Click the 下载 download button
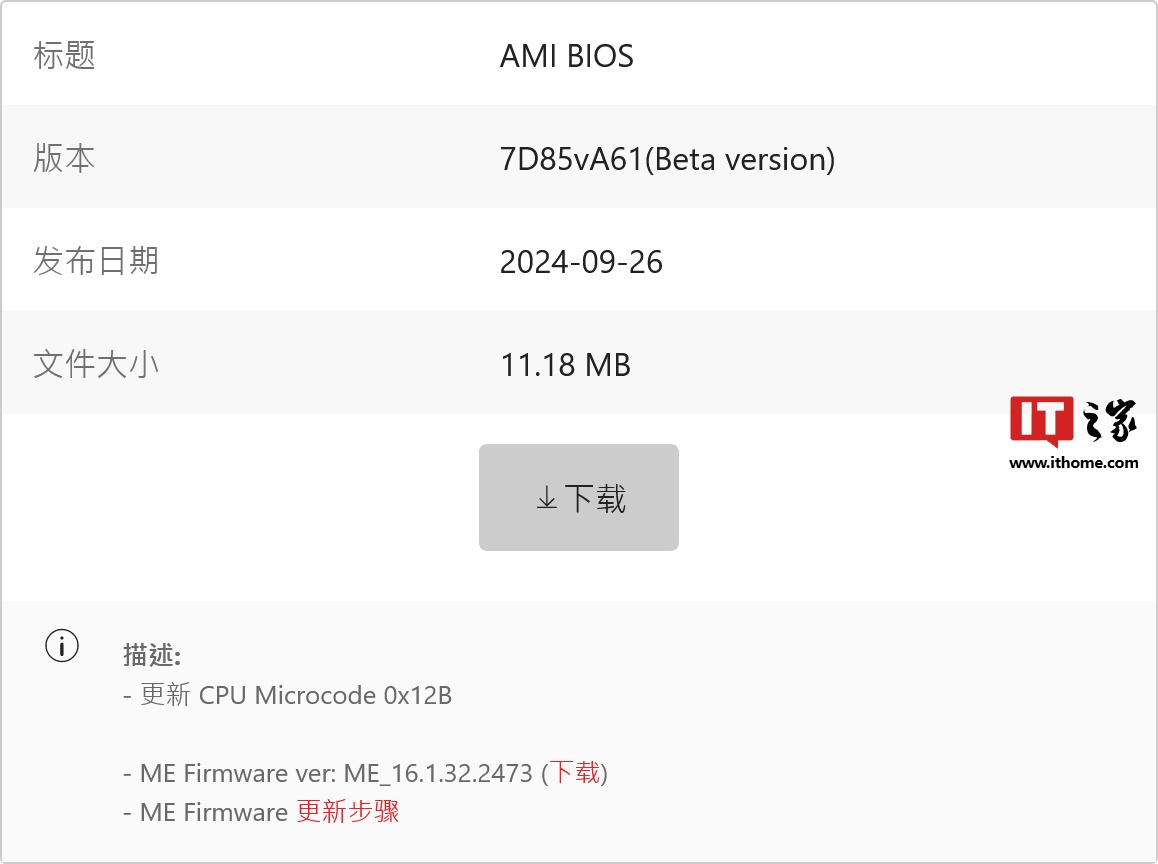Image resolution: width=1158 pixels, height=864 pixels. [x=579, y=497]
